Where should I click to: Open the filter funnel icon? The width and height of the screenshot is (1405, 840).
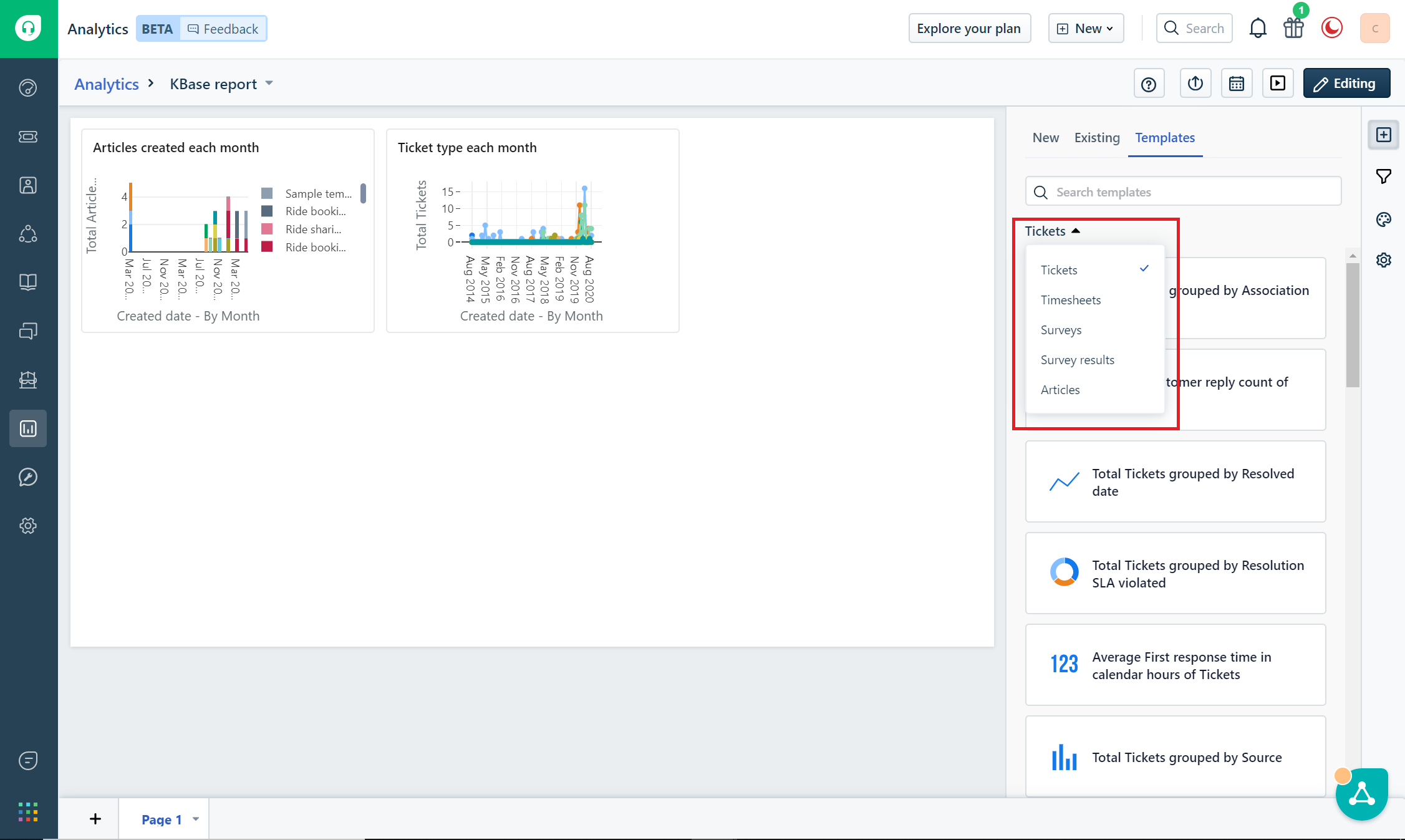[1383, 177]
